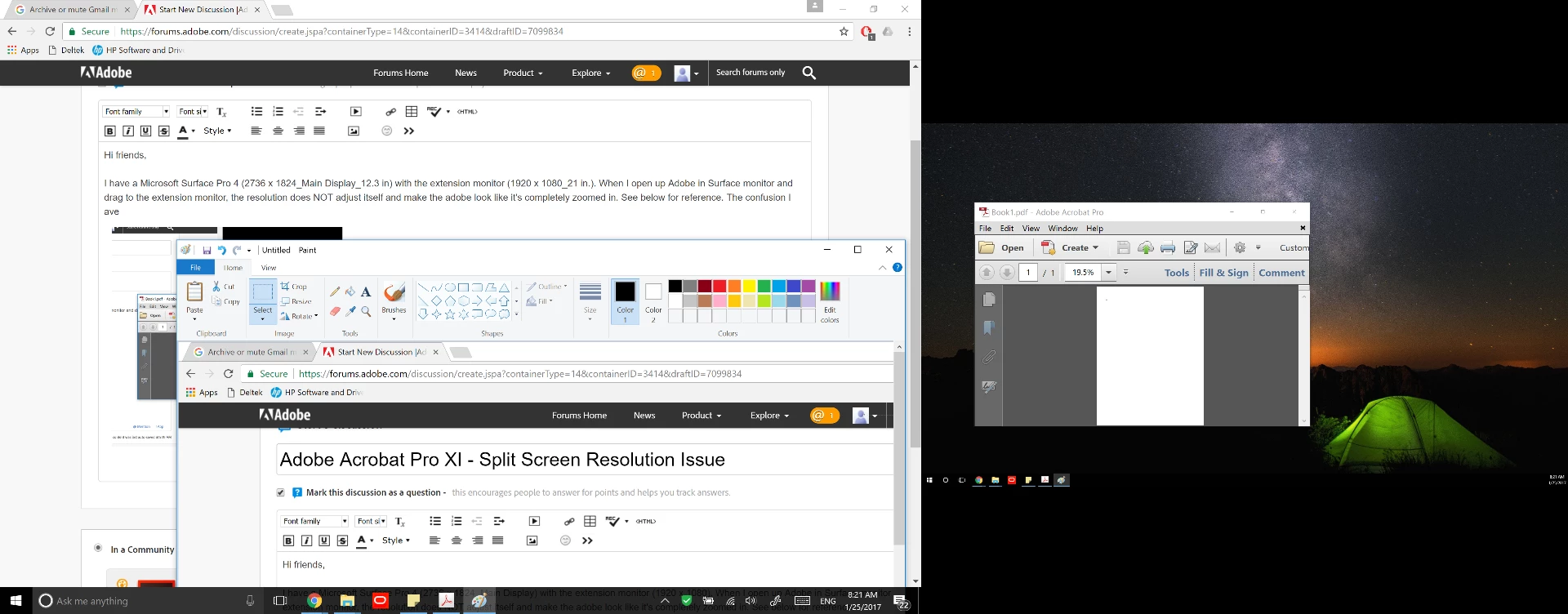Open Signatures panel in Acrobat sidebar

click(989, 387)
